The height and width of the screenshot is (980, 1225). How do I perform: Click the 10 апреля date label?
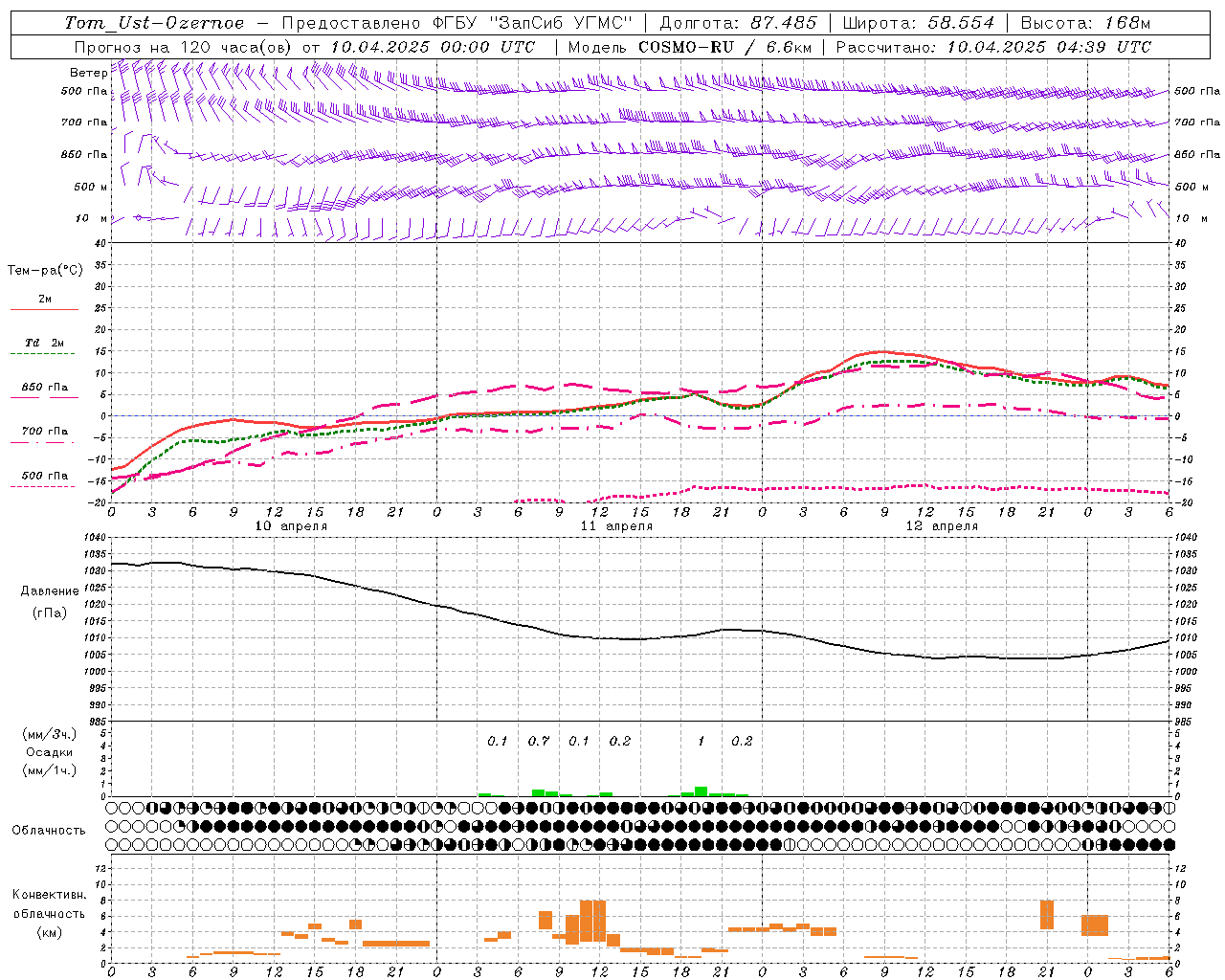[291, 526]
